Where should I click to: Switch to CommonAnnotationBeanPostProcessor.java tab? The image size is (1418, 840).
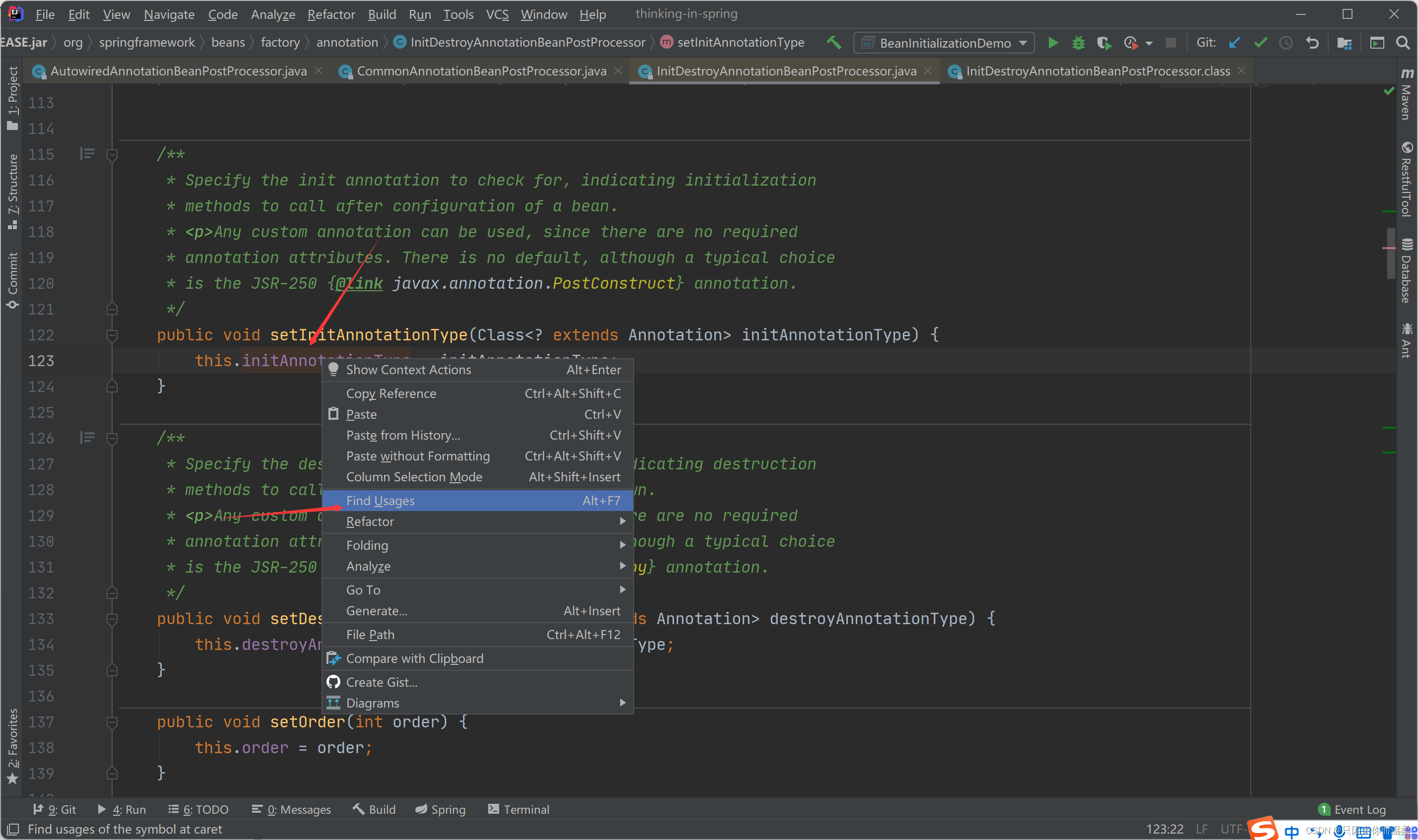(481, 71)
